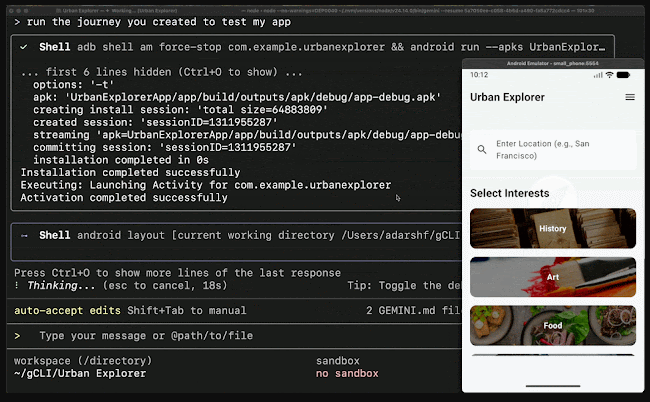The height and width of the screenshot is (402, 650).
Task: Select the History interest card
Action: click(552, 228)
